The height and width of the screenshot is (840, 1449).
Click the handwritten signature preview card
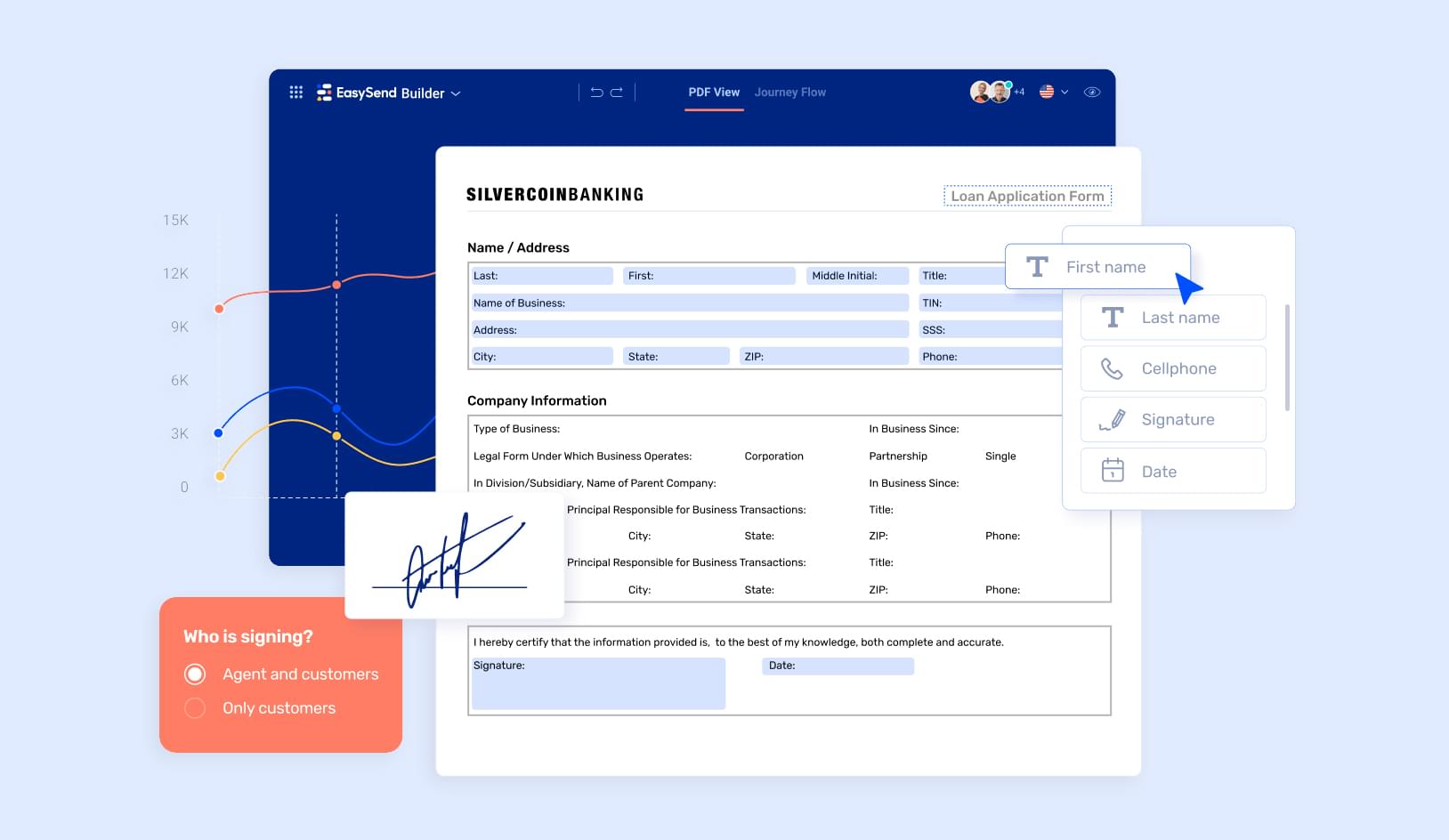[x=455, y=555]
